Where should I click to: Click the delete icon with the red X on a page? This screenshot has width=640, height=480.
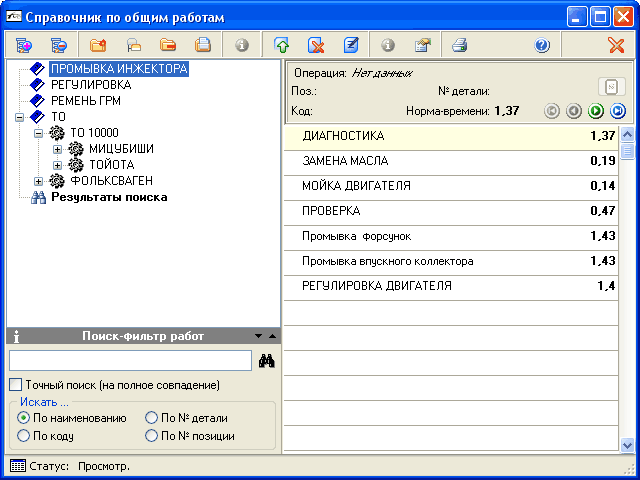point(316,45)
